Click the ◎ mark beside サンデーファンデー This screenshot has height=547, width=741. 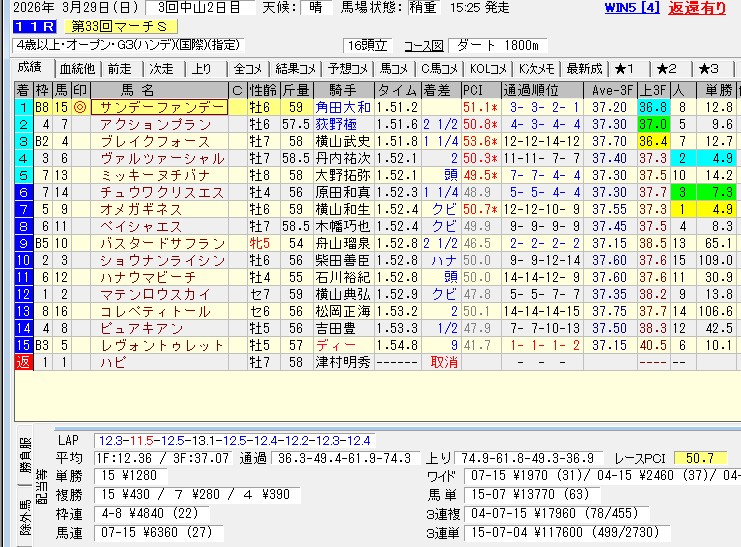[80, 107]
